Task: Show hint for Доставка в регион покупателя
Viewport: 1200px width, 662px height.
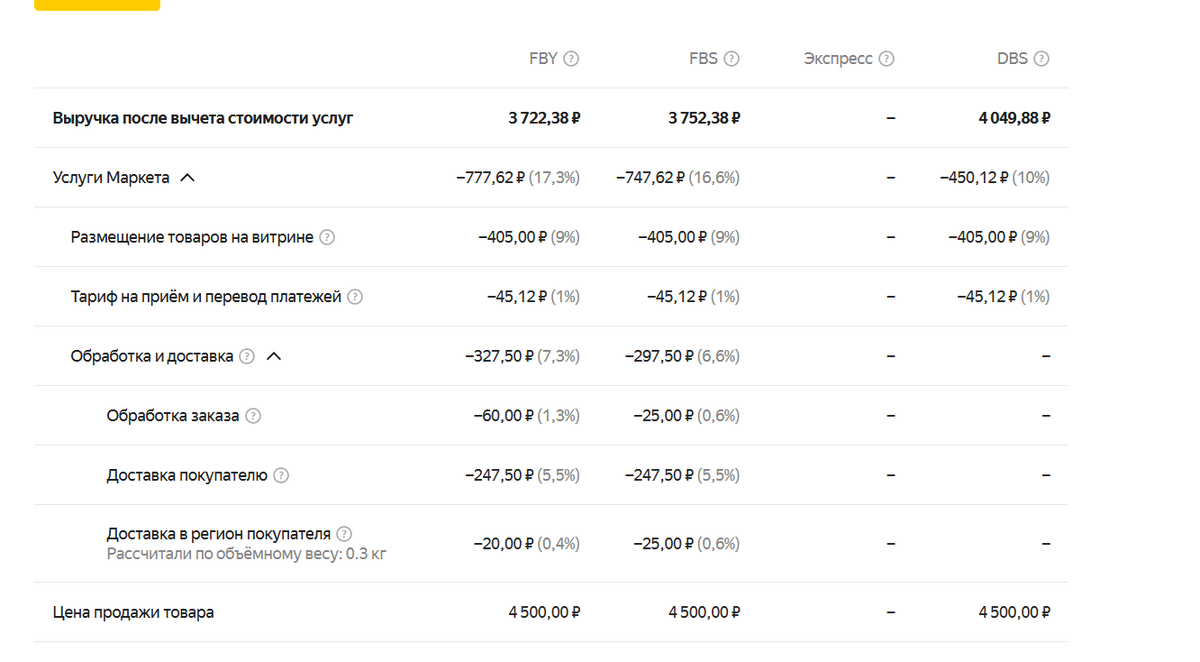Action: [344, 534]
